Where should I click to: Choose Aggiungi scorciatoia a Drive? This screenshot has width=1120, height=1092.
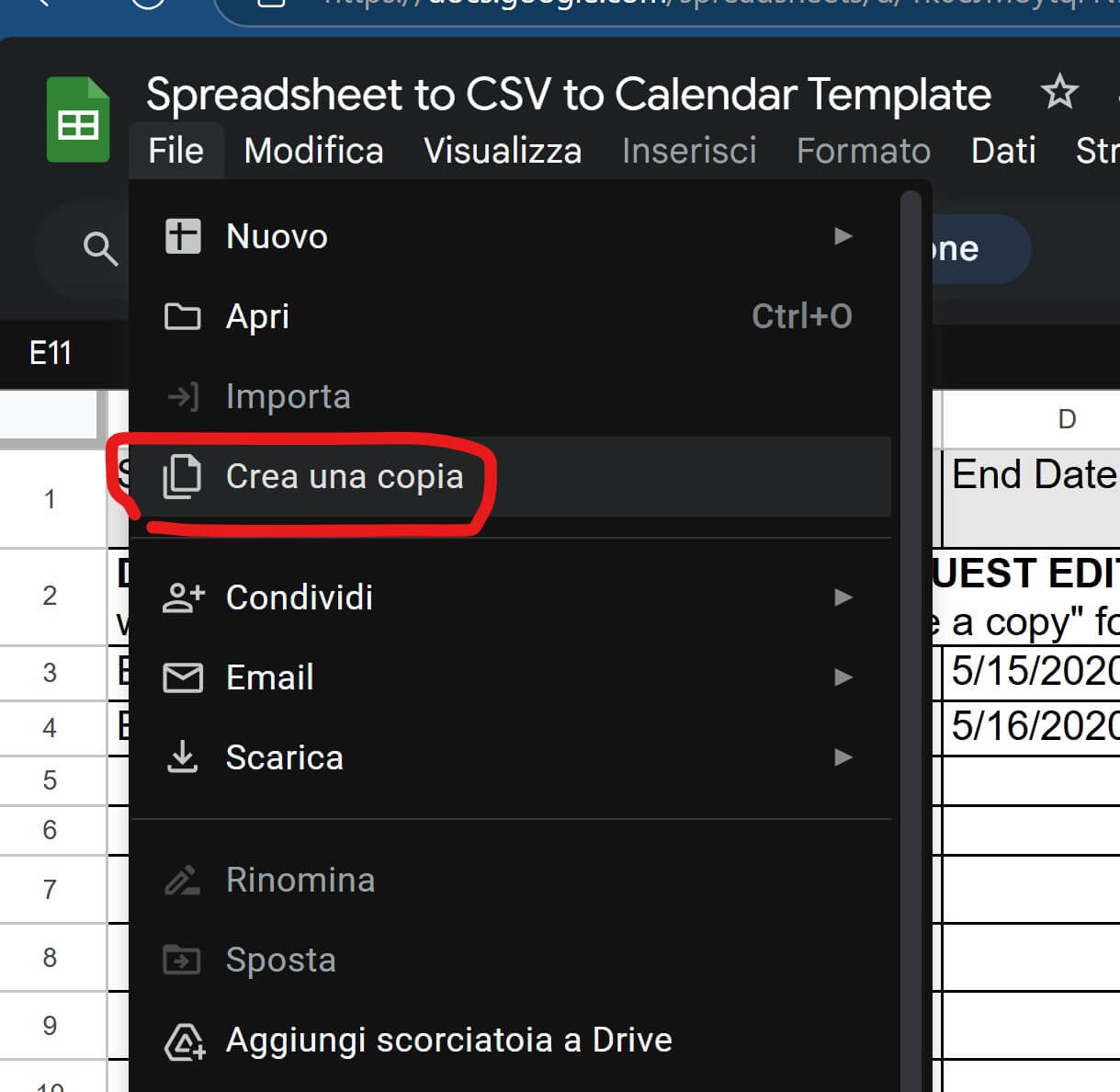[448, 1041]
